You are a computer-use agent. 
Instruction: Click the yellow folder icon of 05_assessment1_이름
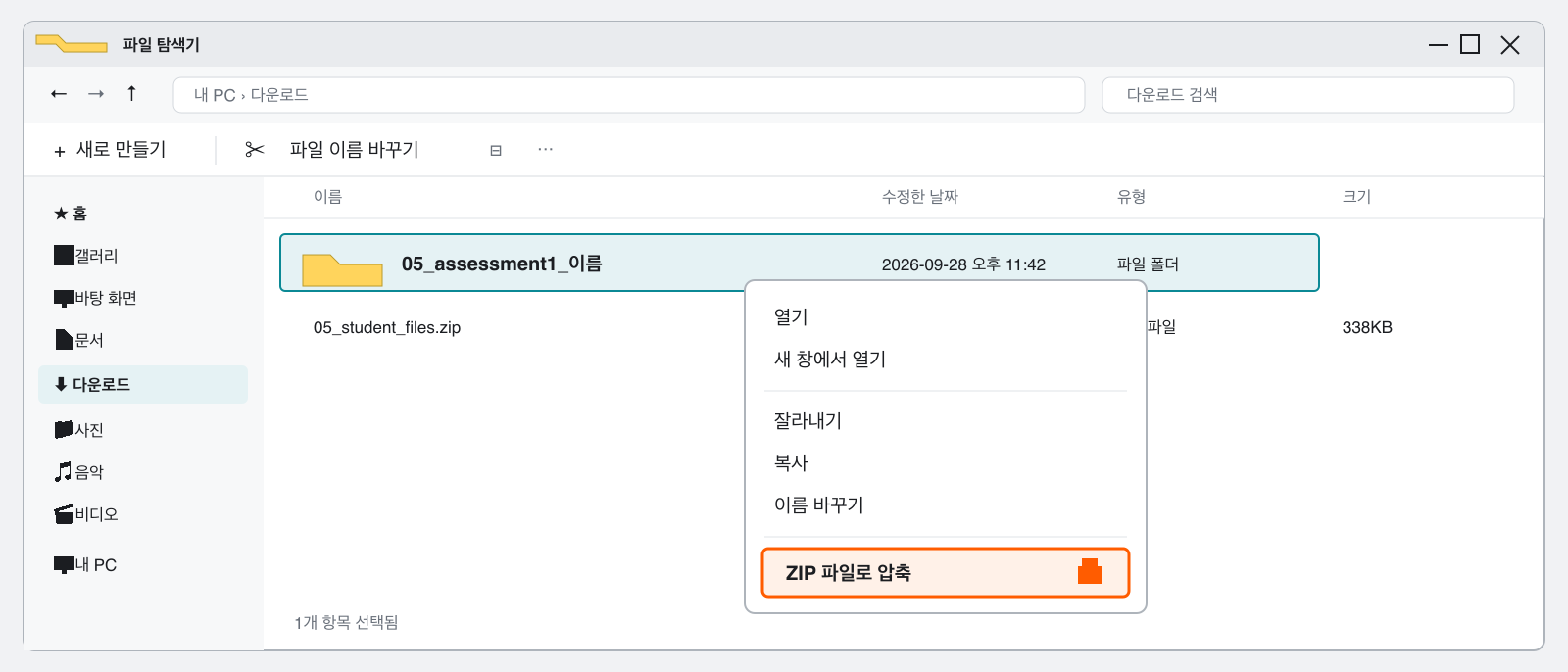[342, 269]
